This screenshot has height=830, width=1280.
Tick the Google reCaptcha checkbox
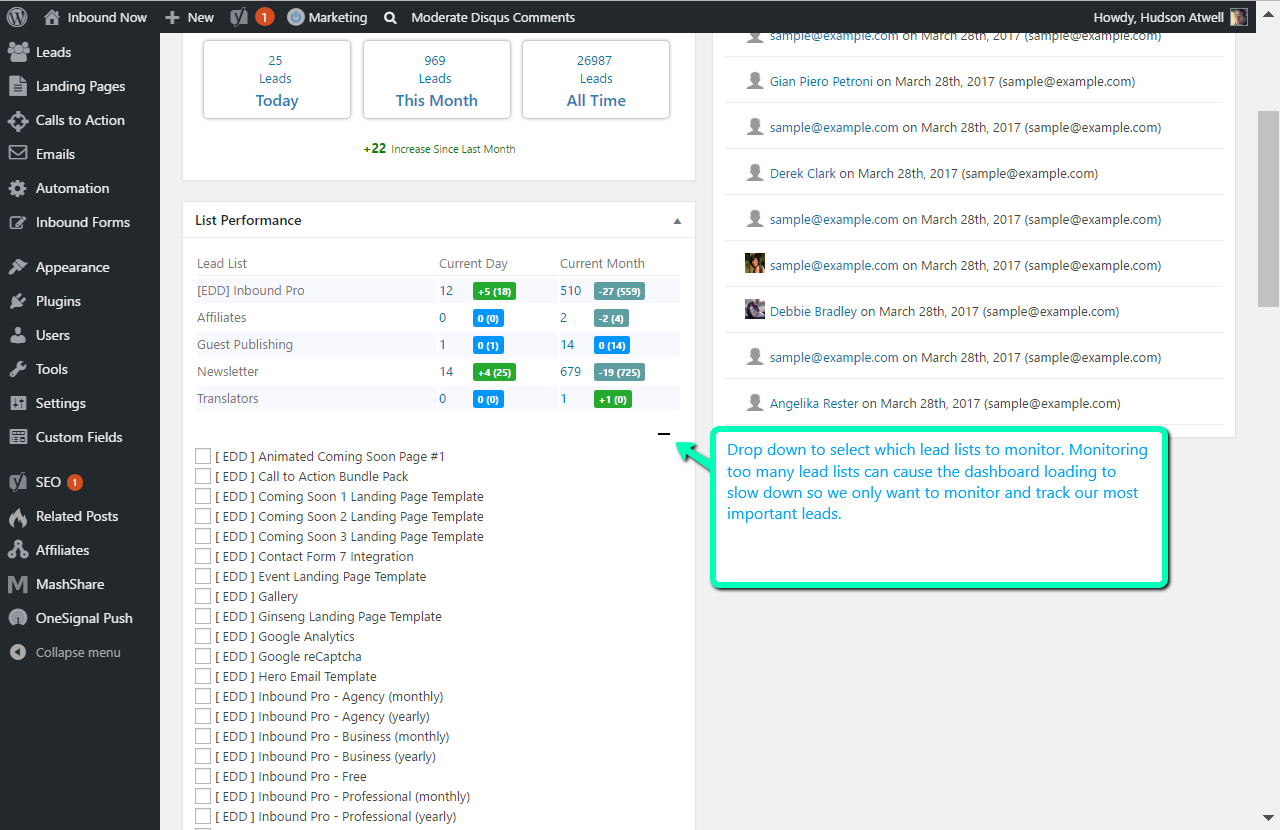(203, 656)
